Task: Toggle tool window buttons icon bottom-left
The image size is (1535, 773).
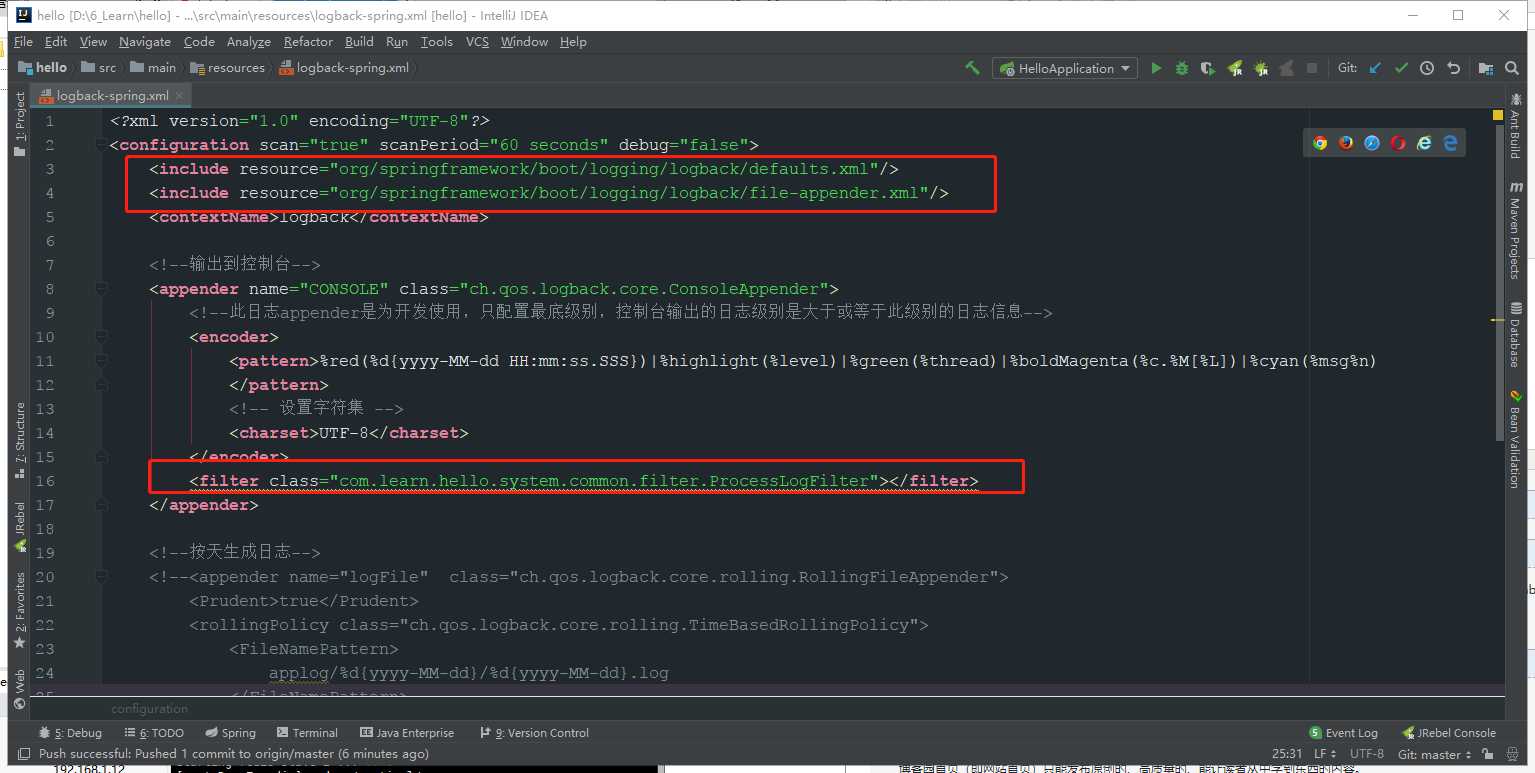Action: (22, 754)
